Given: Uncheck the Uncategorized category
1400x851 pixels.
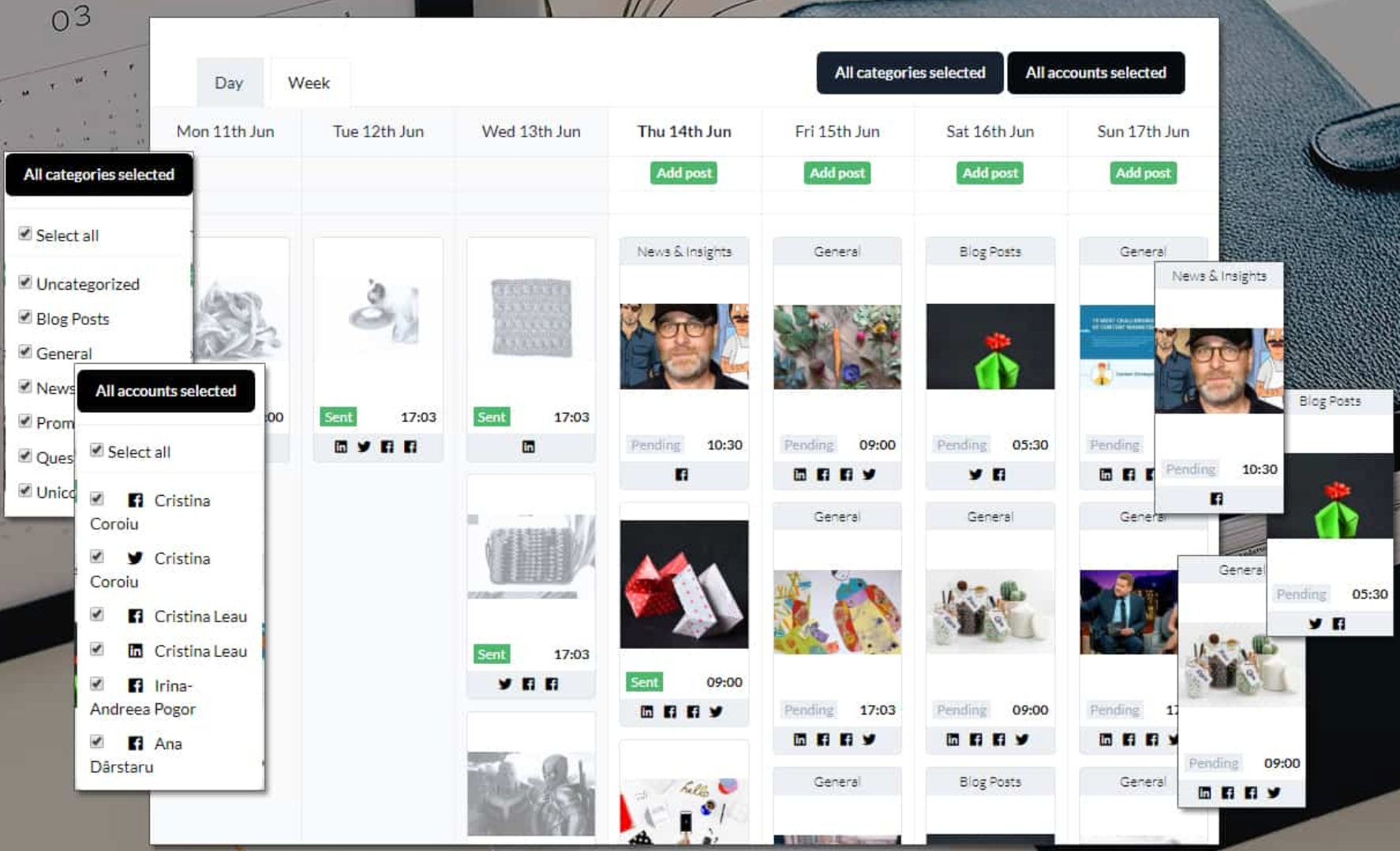Looking at the screenshot, I should tap(24, 283).
